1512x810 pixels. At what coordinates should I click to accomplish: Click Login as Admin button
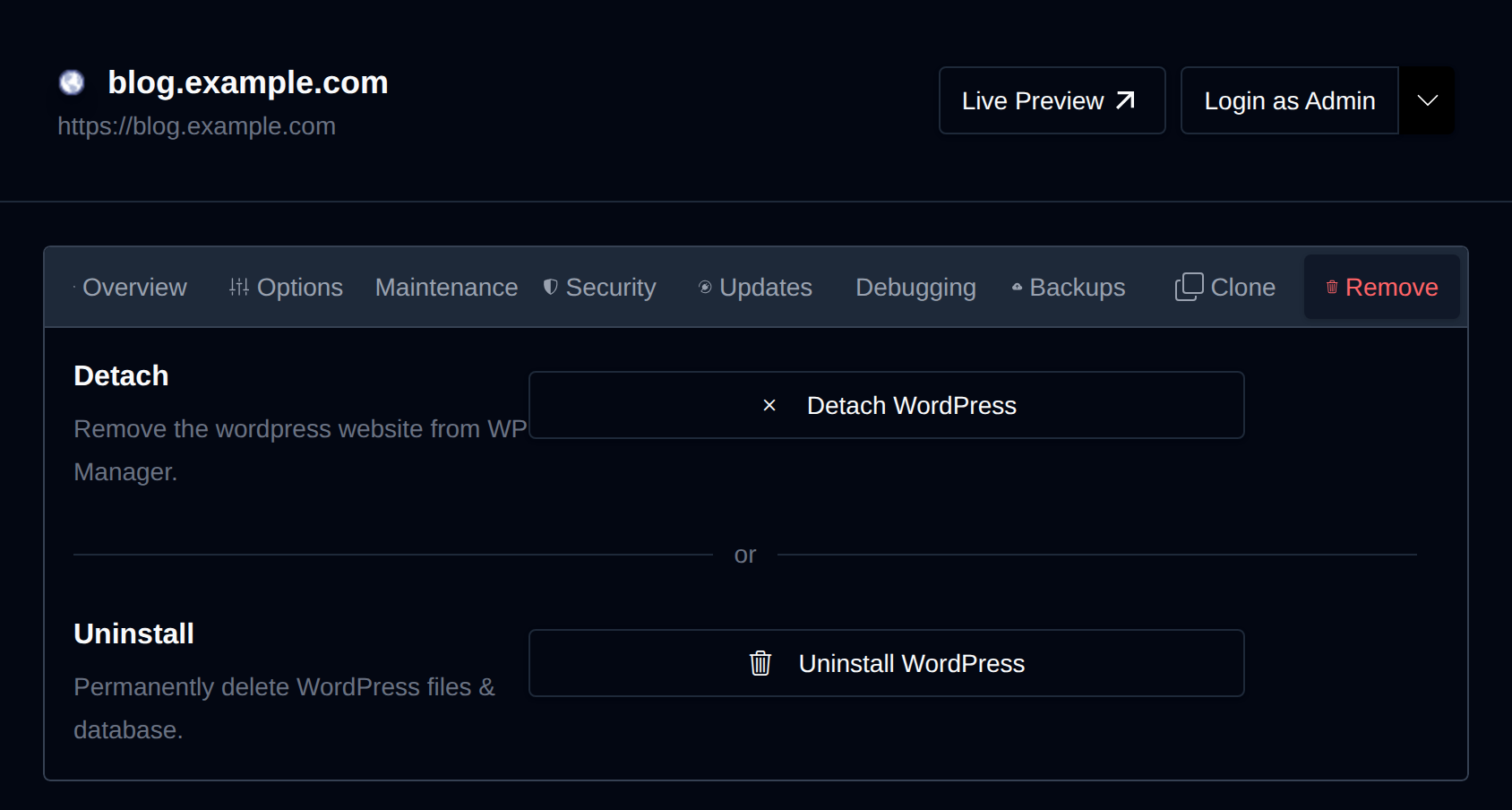[1289, 100]
